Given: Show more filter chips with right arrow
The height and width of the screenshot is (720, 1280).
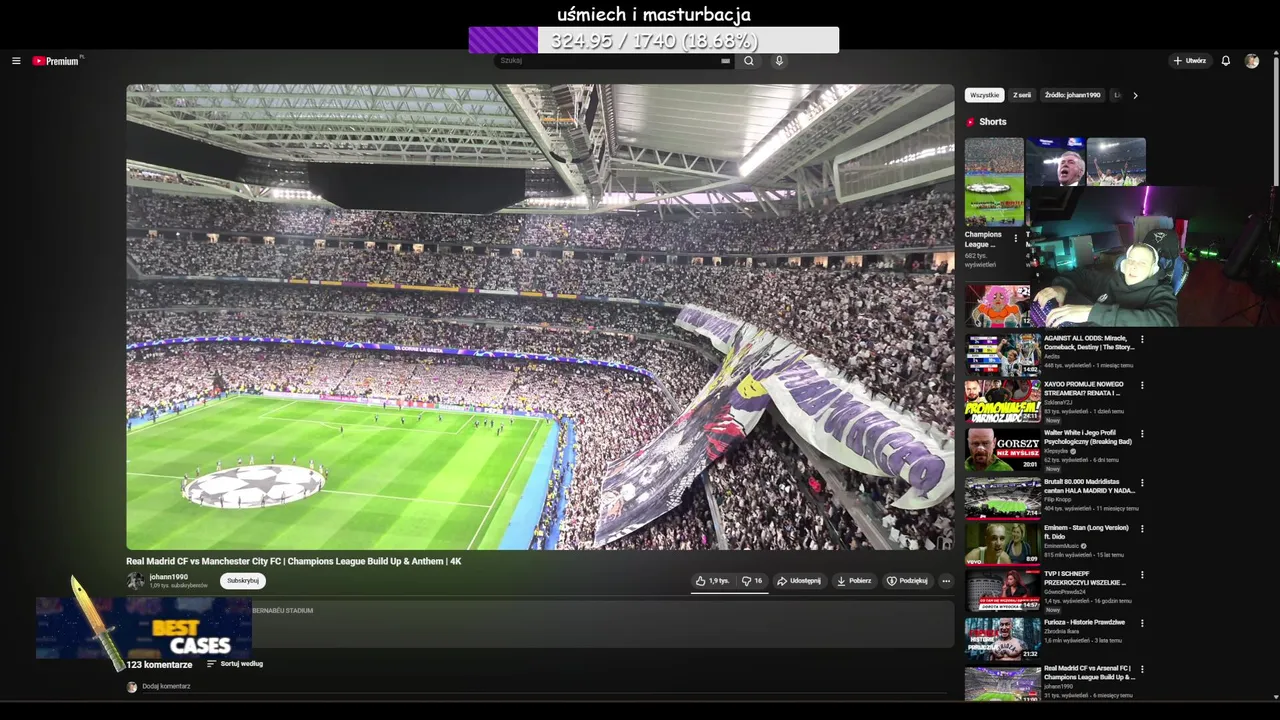Looking at the screenshot, I should click(1135, 95).
